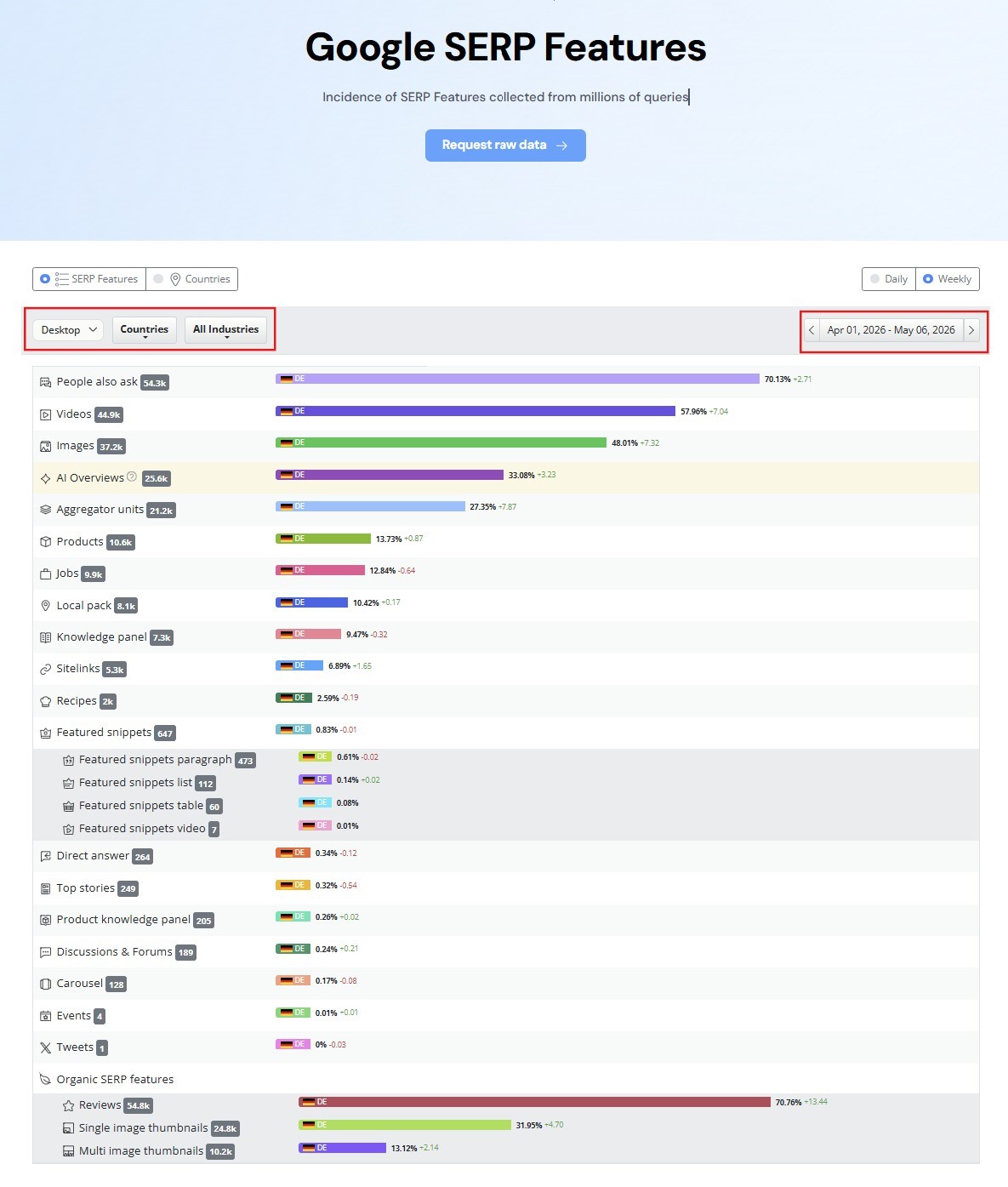1008x1187 pixels.
Task: Click the Reviews star icon
Action: [x=68, y=1106]
